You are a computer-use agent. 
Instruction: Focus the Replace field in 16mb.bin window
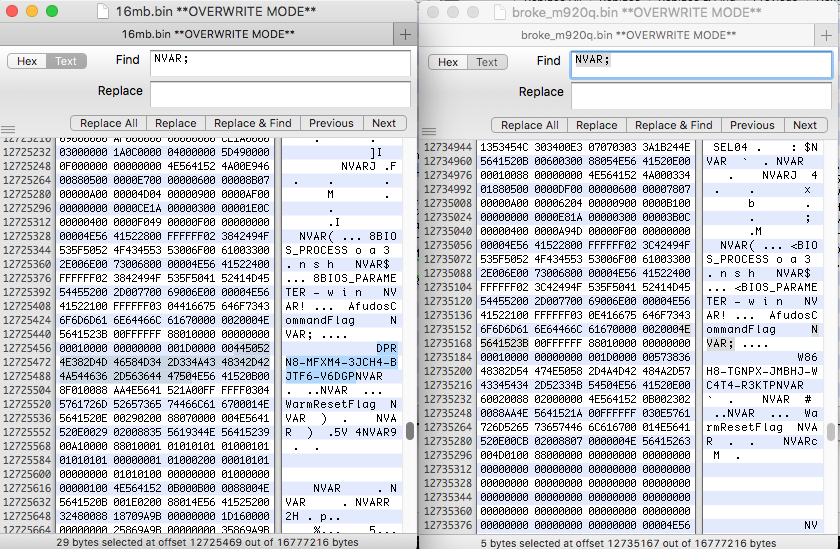click(280, 94)
